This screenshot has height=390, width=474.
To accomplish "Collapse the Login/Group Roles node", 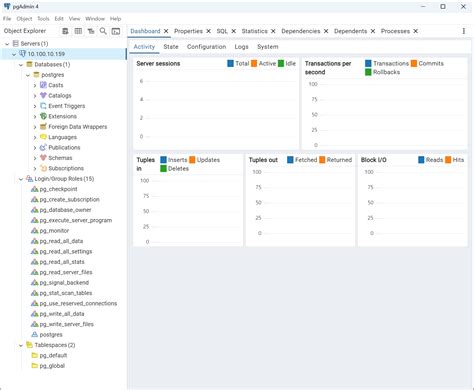I will click(x=21, y=179).
